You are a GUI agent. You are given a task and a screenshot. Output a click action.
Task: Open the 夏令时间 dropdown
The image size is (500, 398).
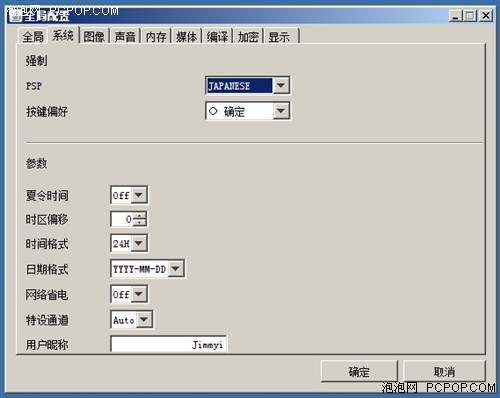pos(139,195)
